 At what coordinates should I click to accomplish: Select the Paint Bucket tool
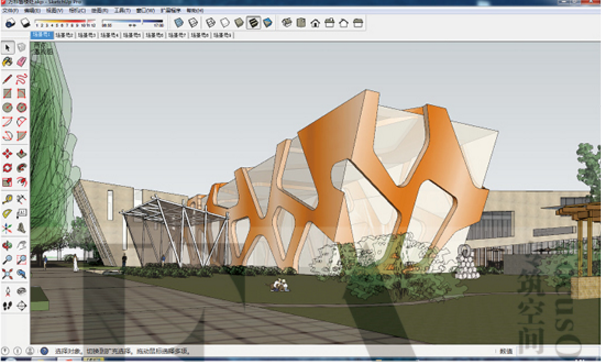pyautogui.click(x=7, y=61)
